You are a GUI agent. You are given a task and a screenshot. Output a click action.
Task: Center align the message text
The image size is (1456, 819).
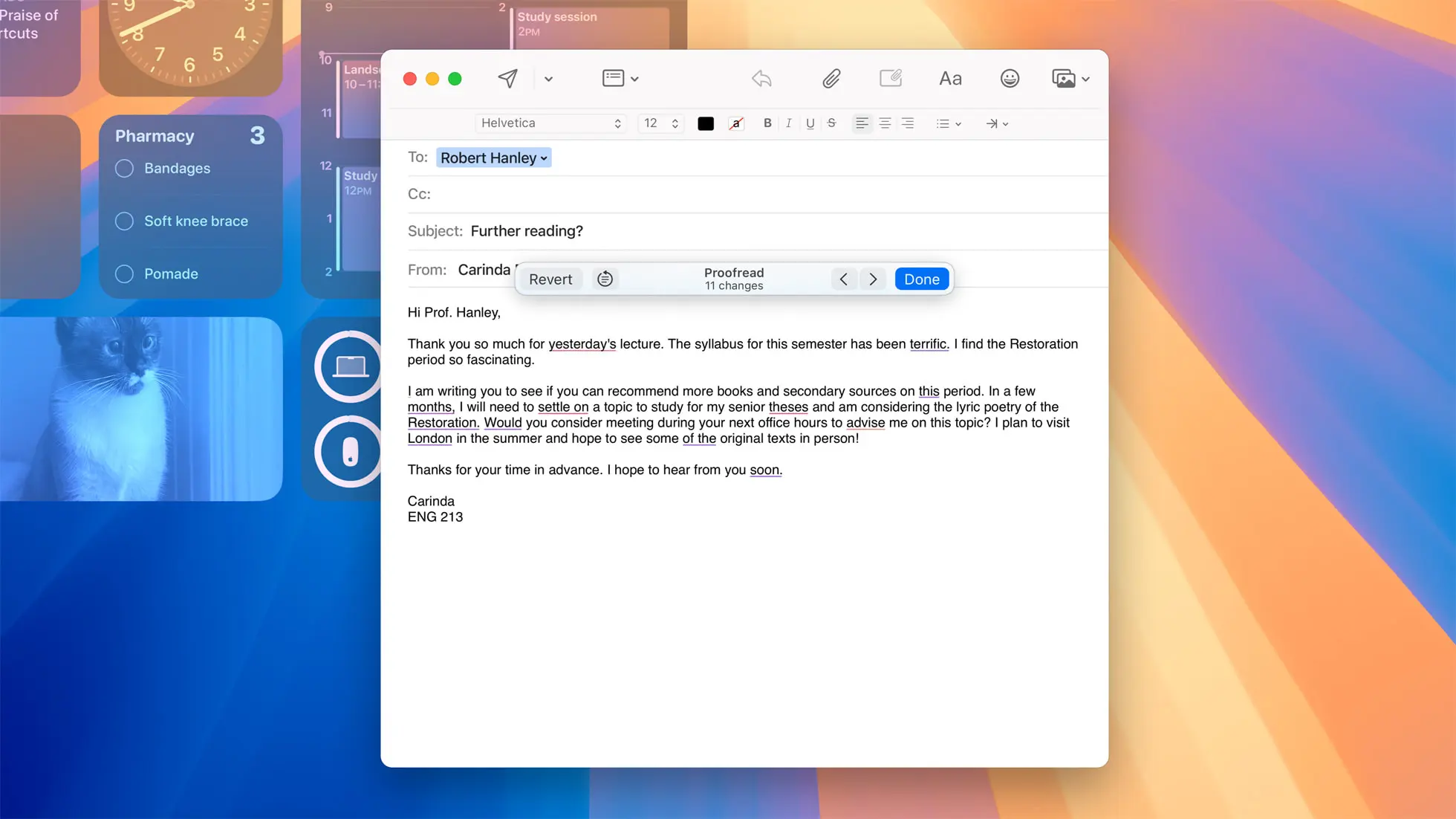[884, 123]
